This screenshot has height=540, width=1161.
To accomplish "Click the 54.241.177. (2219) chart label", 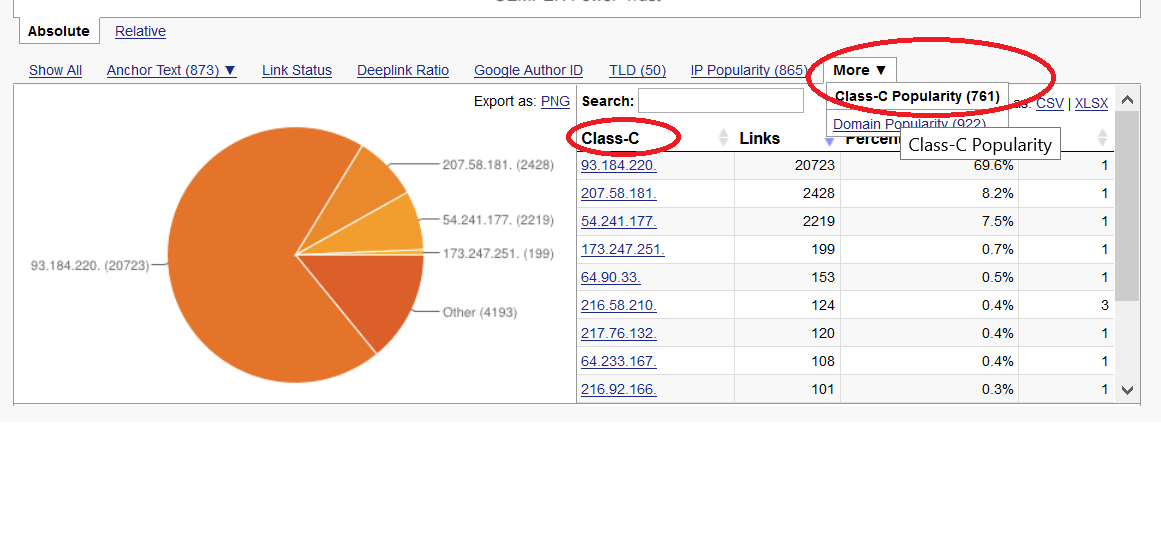I will click(498, 220).
